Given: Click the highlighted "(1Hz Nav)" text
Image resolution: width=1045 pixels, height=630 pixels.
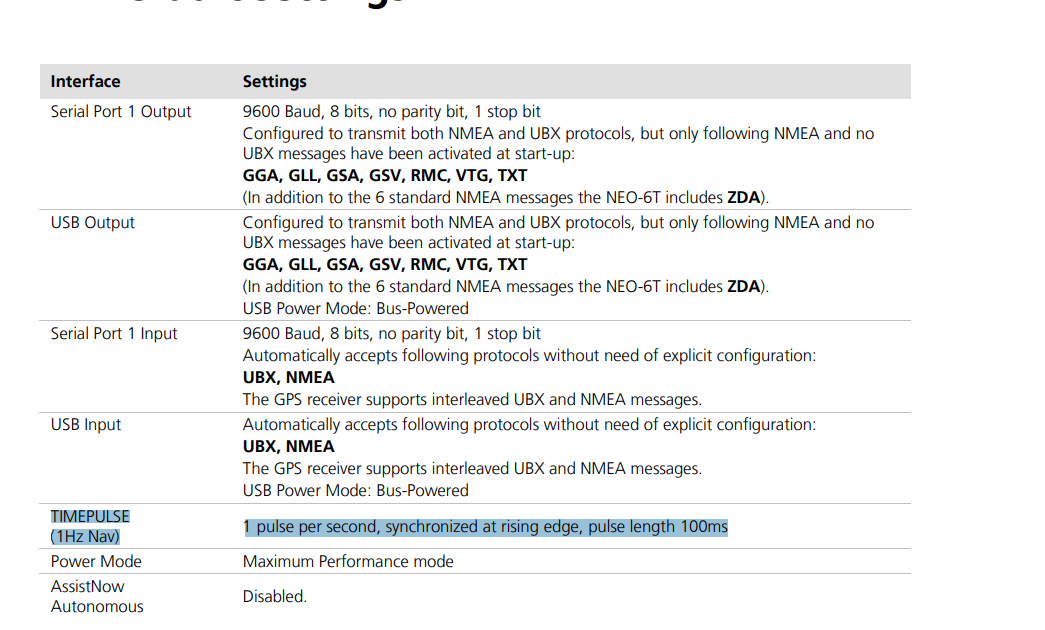Looking at the screenshot, I should point(85,536).
